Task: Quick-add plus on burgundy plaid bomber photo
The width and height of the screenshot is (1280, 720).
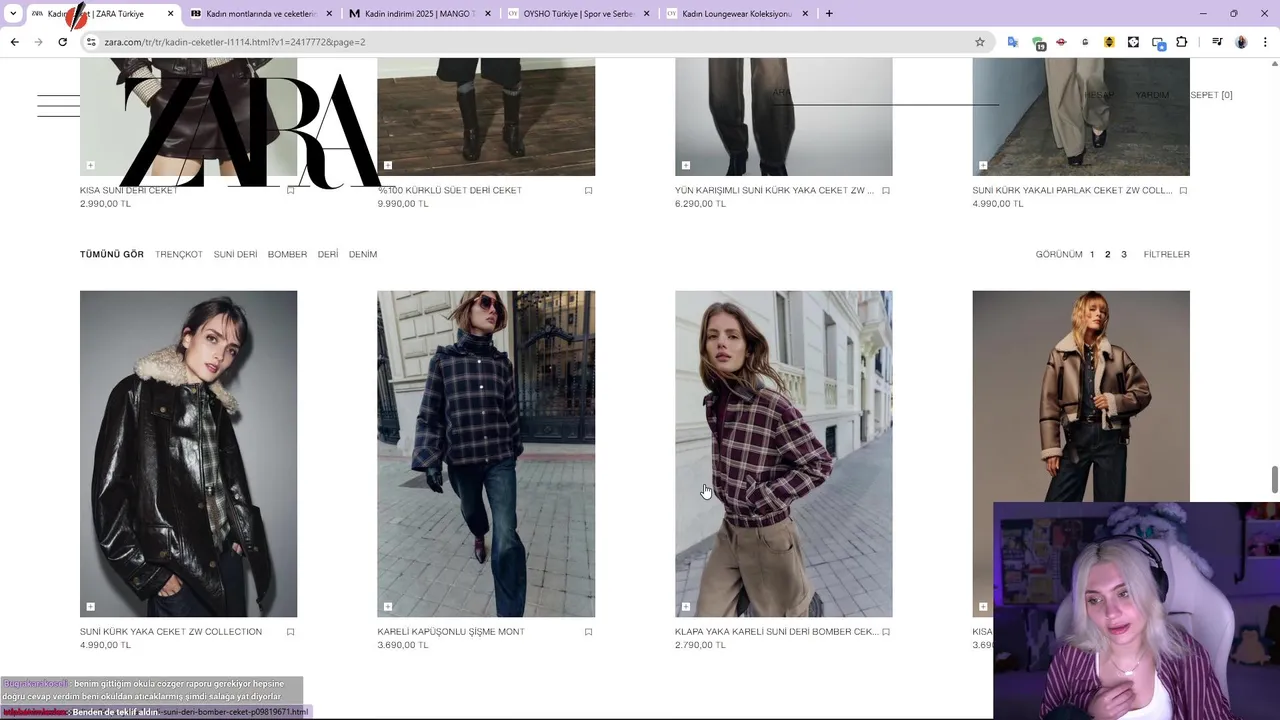Action: coord(685,606)
